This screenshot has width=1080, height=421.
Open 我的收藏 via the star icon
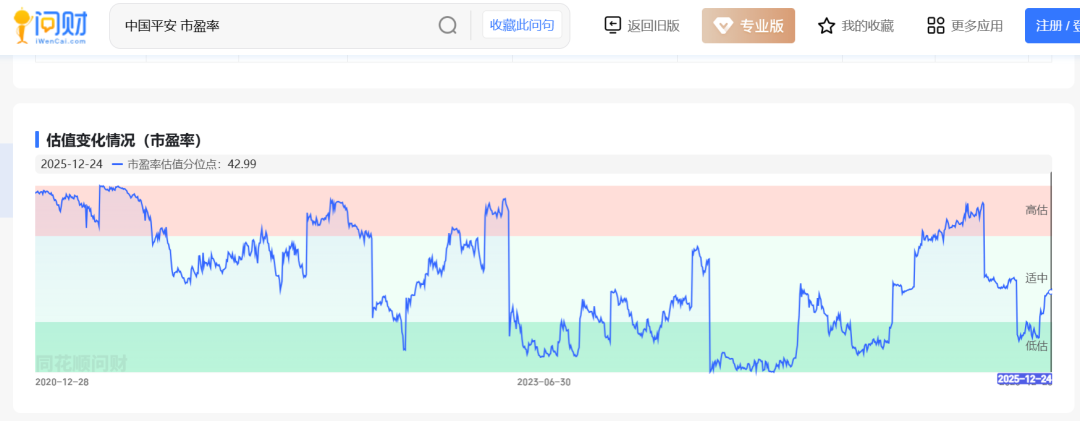point(826,26)
